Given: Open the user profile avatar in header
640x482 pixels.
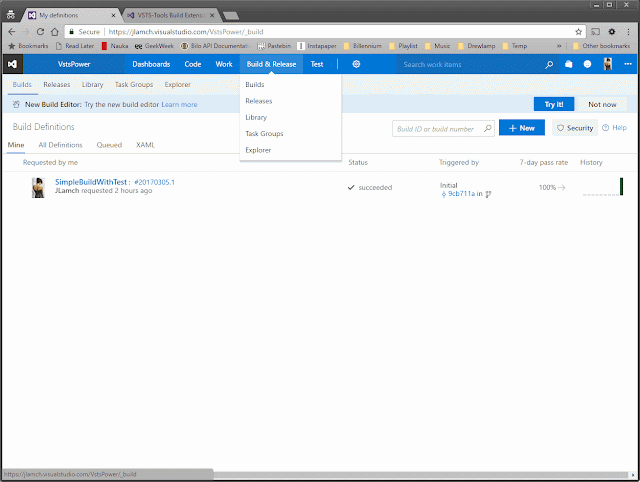Looking at the screenshot, I should pyautogui.click(x=607, y=64).
